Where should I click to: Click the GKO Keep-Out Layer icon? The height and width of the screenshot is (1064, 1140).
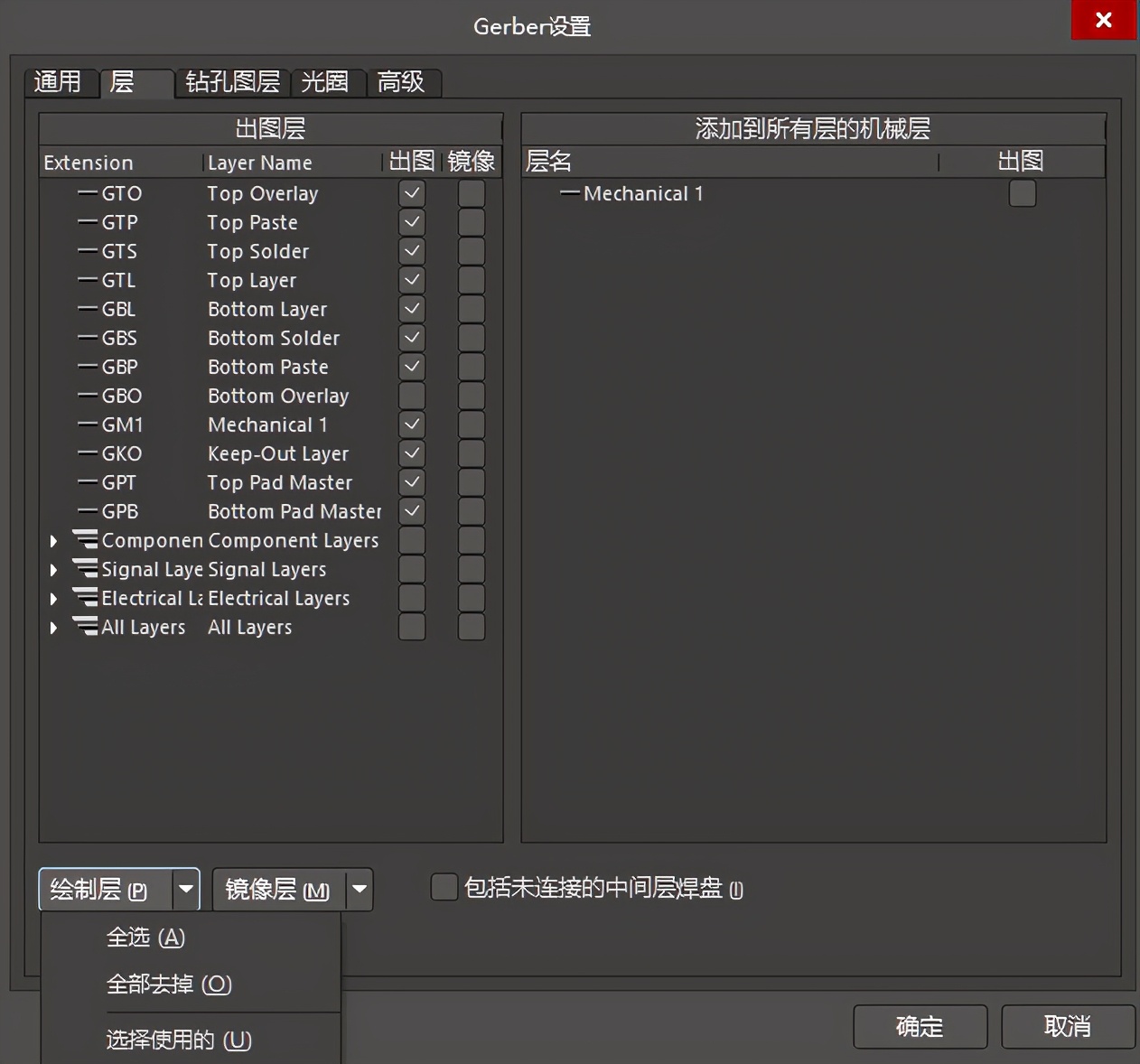coord(88,453)
